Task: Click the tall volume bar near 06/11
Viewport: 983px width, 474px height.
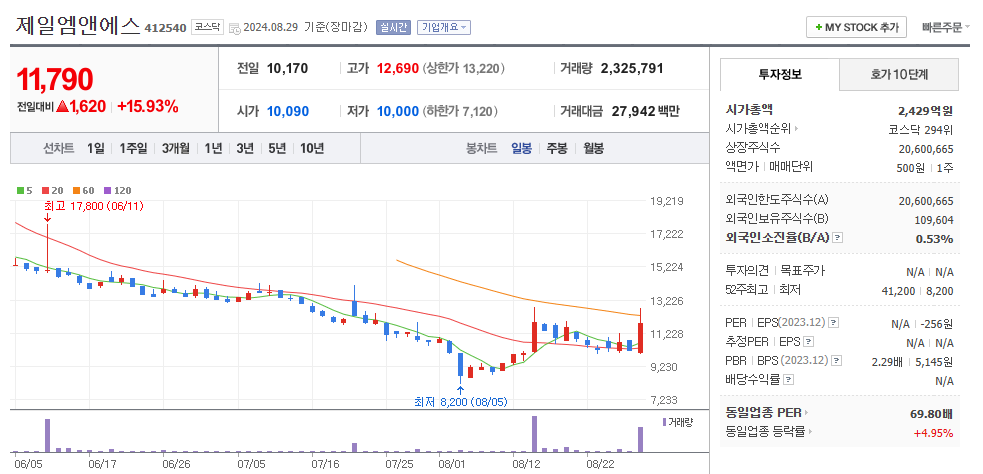Action: (x=47, y=436)
